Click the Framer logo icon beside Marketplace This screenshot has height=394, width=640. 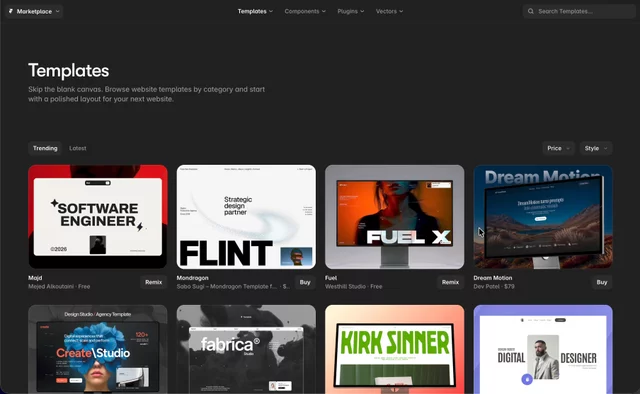(x=11, y=11)
